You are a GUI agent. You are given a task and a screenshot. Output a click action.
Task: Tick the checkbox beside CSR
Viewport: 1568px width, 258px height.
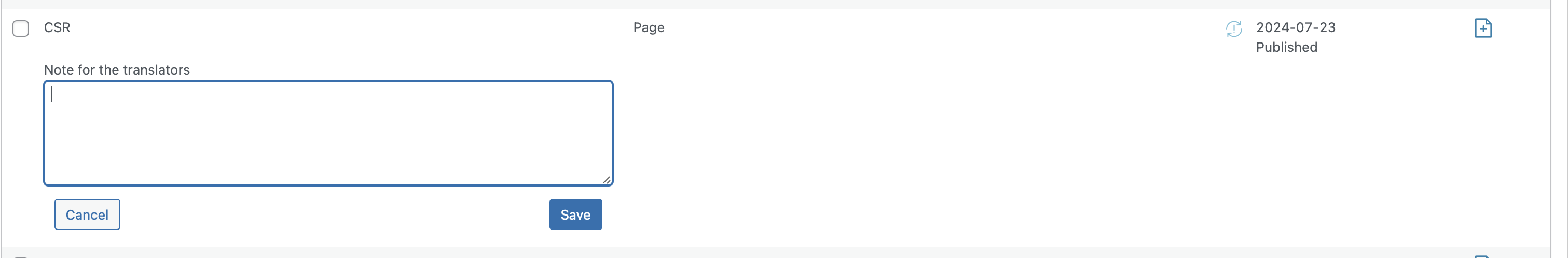click(21, 28)
